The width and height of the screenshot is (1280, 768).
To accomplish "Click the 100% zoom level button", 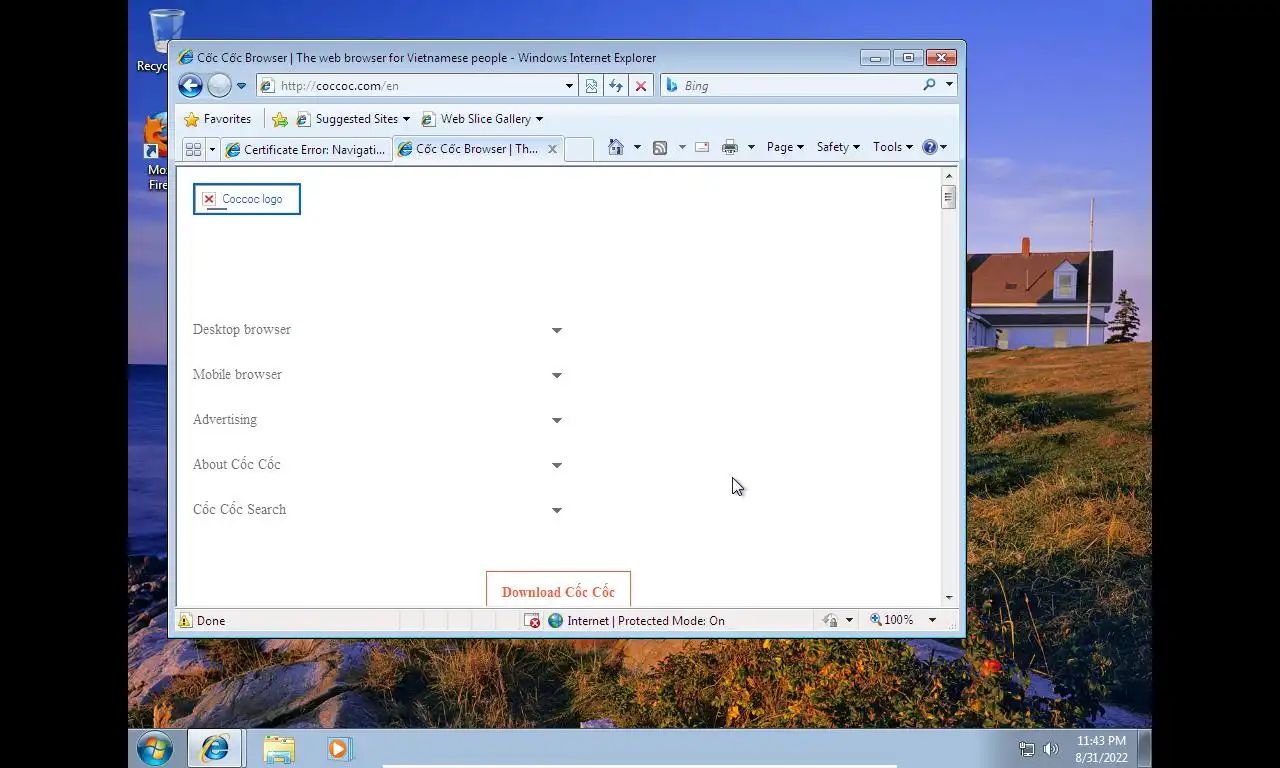I will pyautogui.click(x=892, y=620).
